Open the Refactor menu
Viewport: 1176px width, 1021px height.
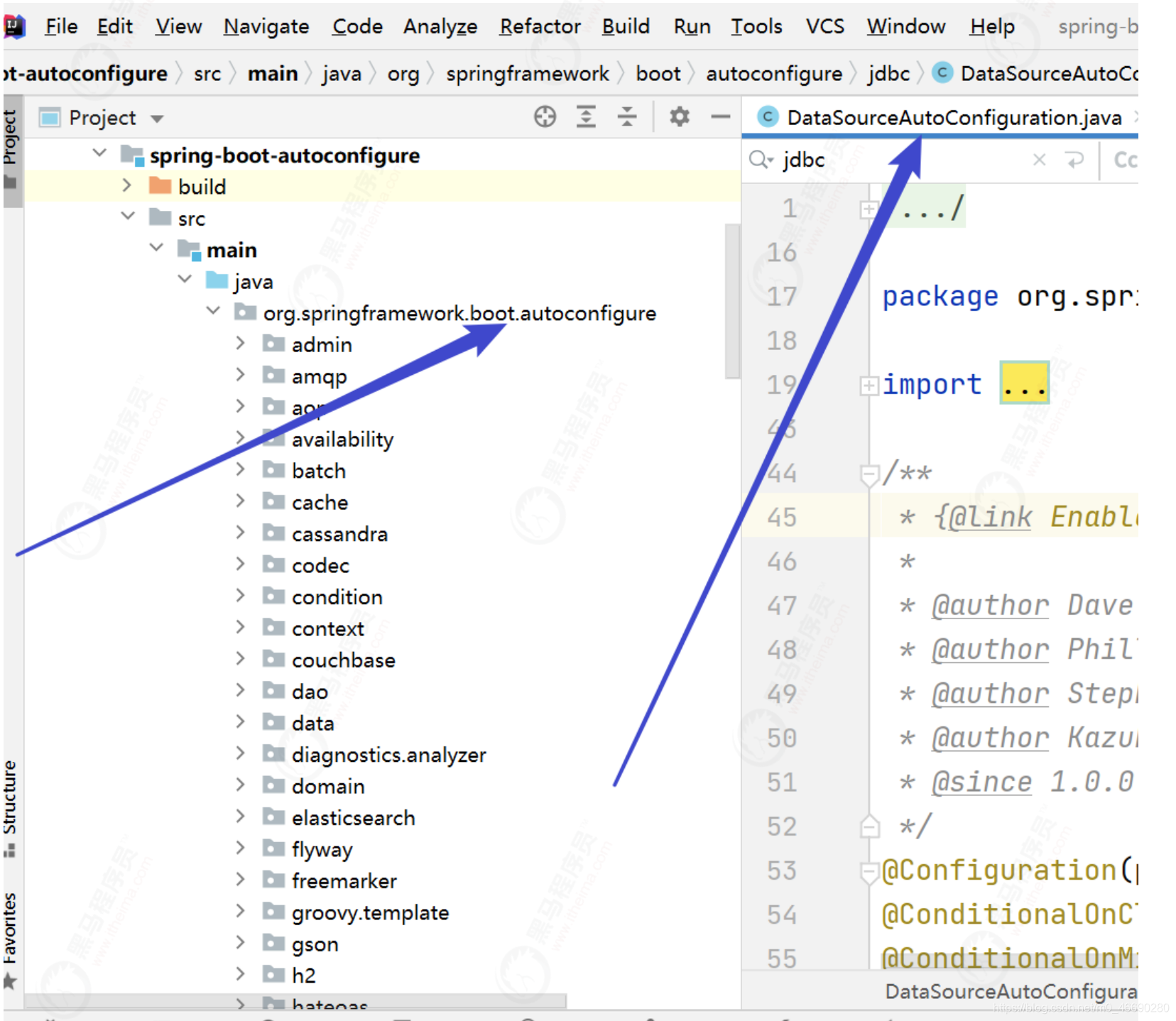pos(540,26)
